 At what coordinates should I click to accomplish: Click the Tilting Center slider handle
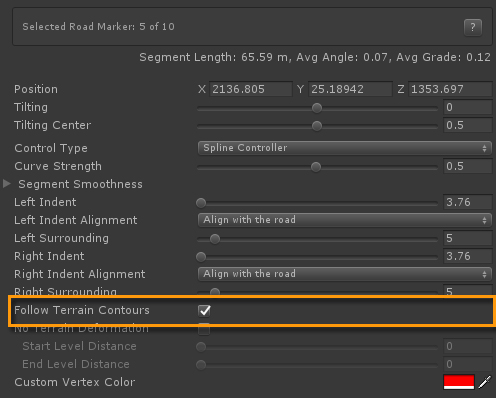point(317,126)
